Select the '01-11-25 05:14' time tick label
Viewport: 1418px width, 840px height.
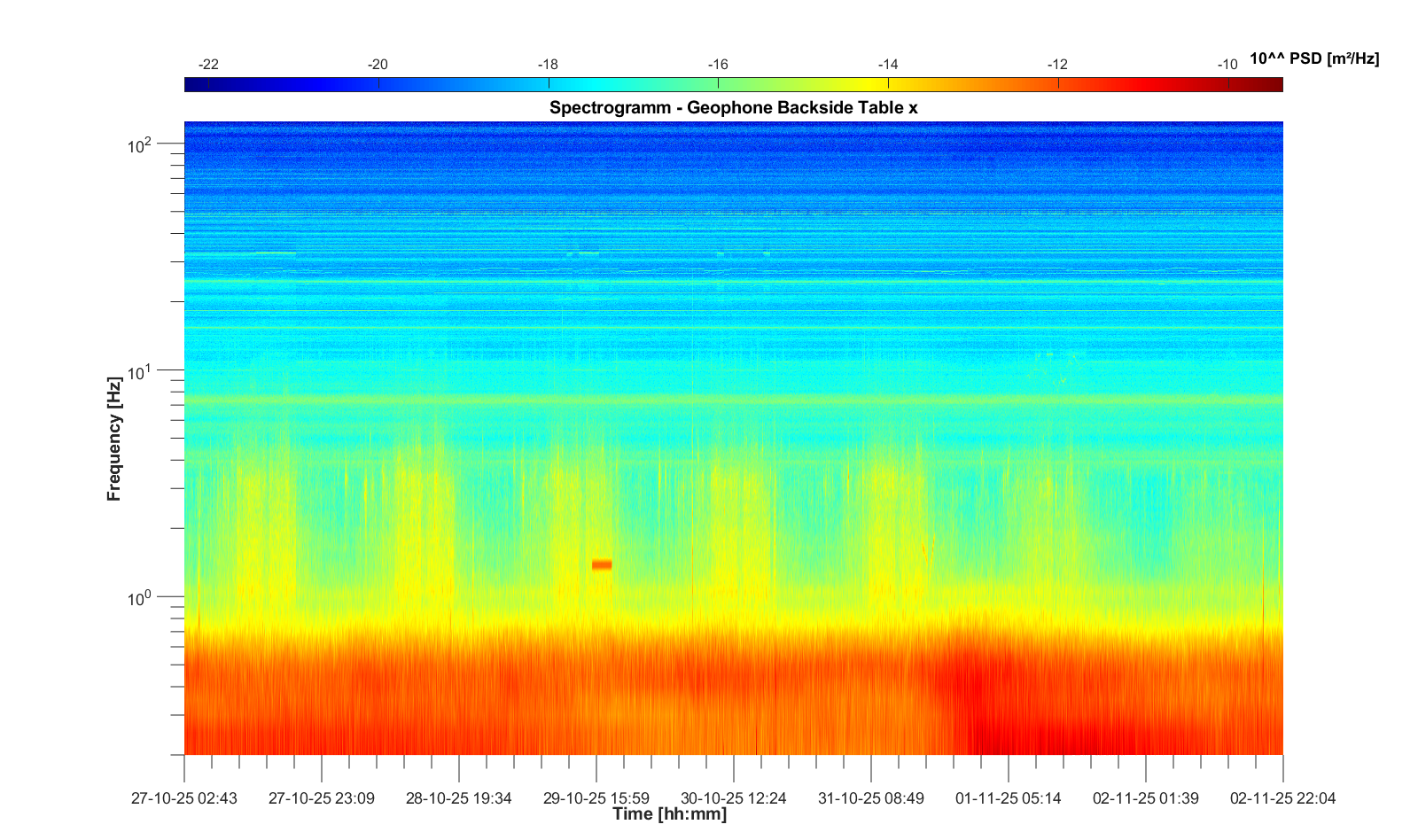[1008, 798]
